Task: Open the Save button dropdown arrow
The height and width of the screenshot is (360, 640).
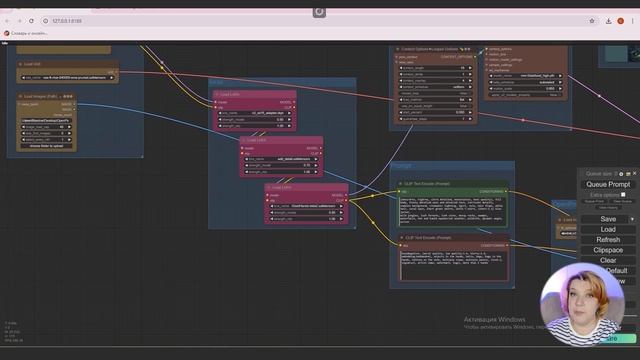Action: [632, 220]
